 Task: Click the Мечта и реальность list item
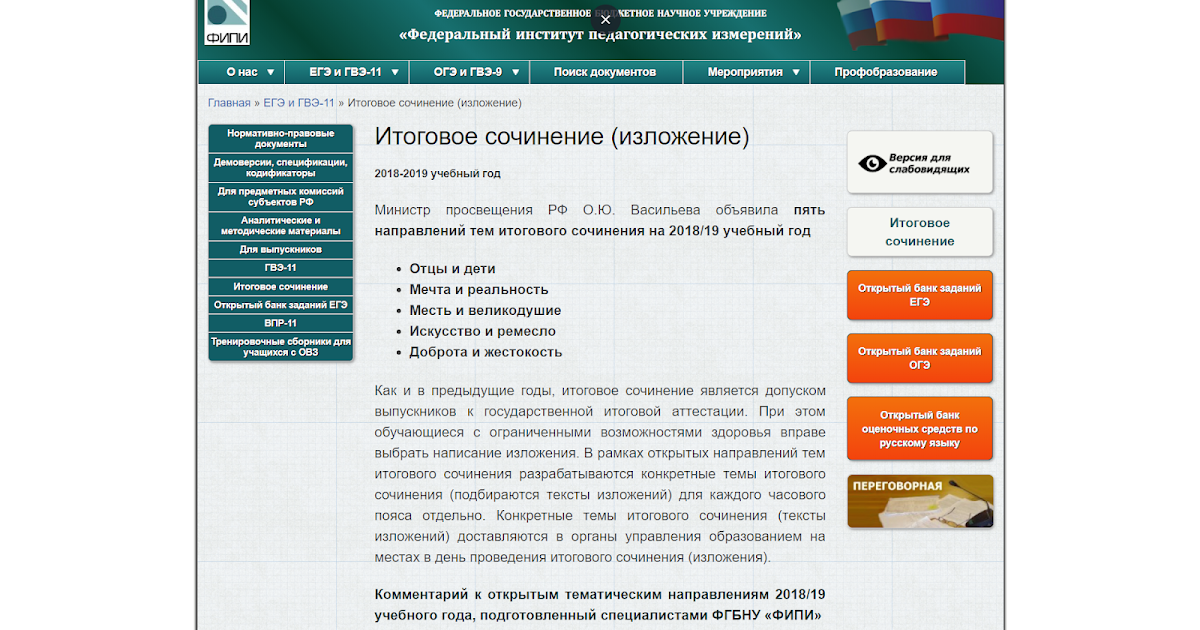[479, 290]
